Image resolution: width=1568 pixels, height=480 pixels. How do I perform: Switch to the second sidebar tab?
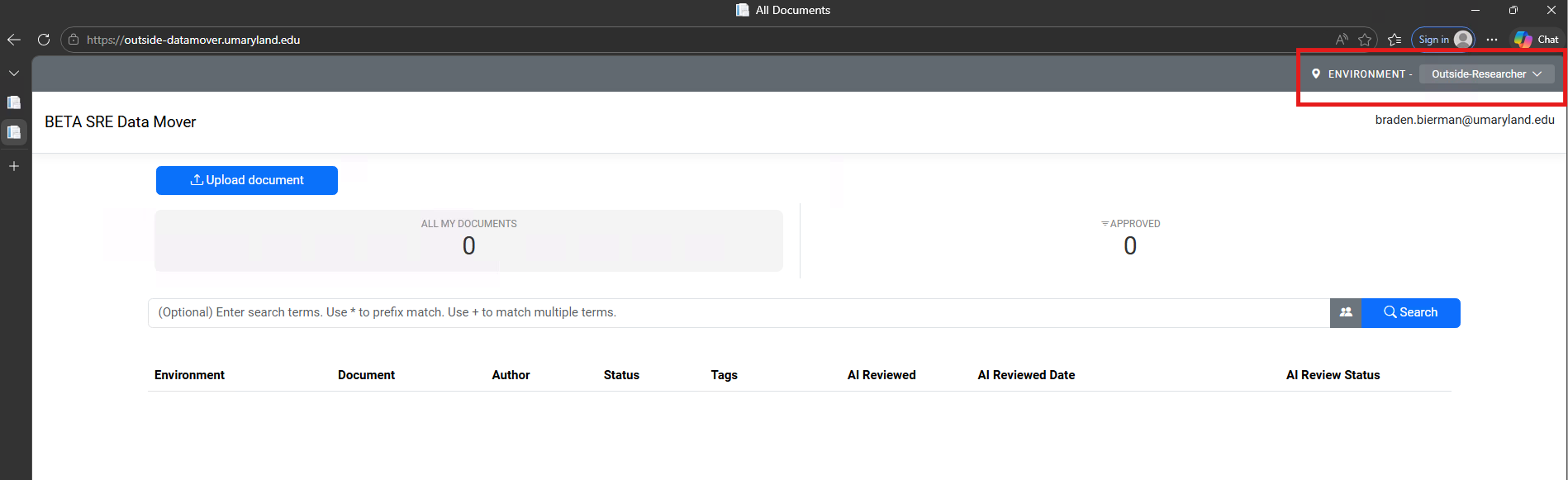click(x=14, y=132)
